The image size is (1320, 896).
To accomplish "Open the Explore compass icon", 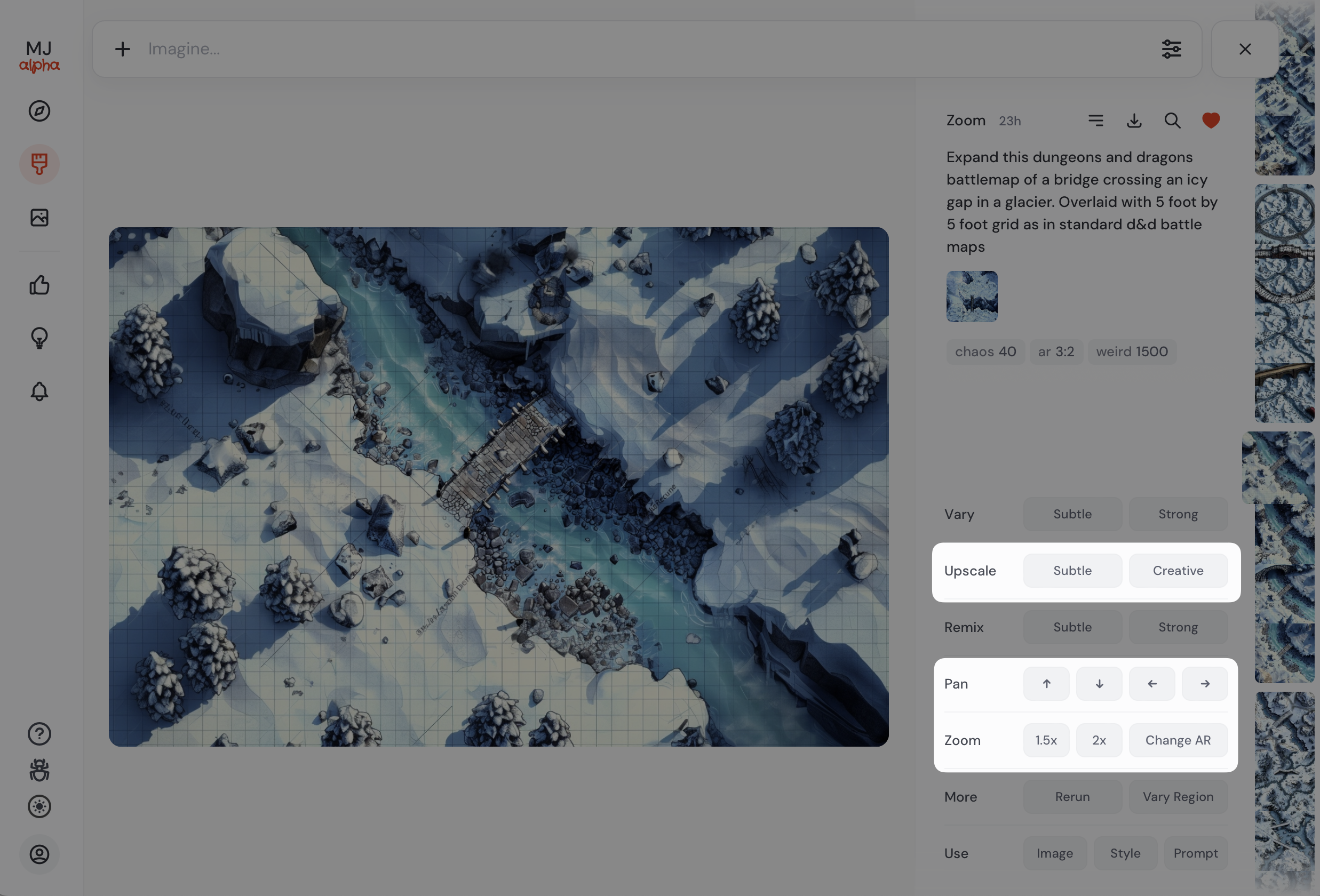I will 39,111.
